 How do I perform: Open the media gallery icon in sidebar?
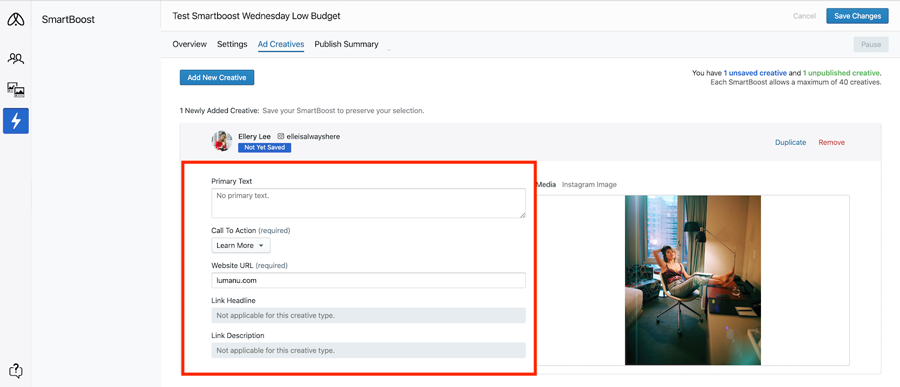[x=15, y=89]
